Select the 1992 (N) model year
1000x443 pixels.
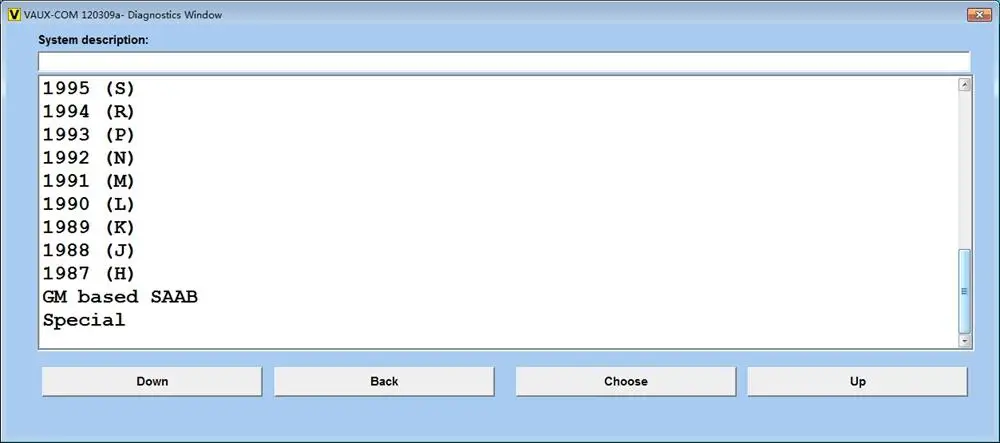[x=89, y=158]
